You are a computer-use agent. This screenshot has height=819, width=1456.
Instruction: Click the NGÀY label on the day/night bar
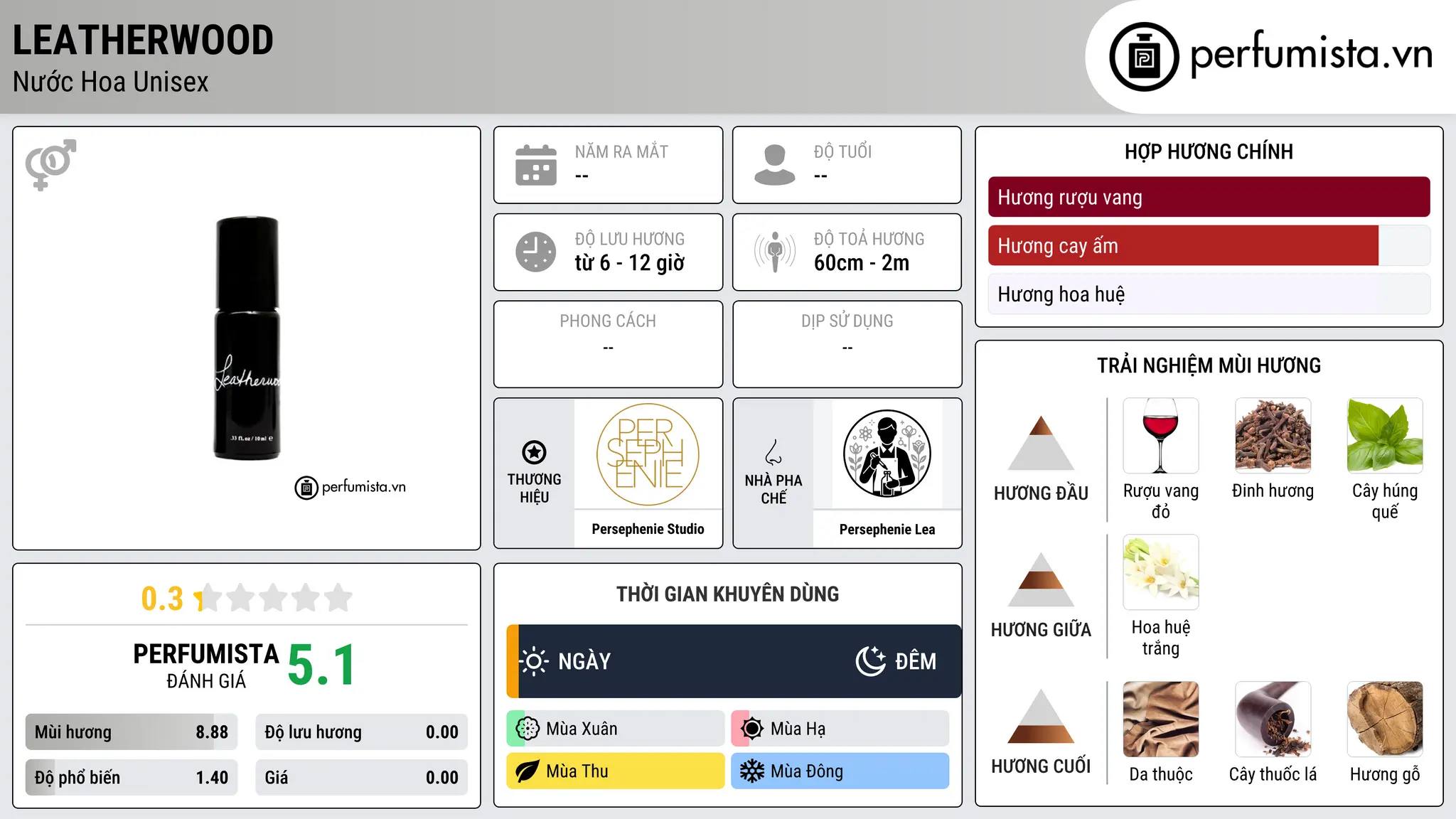click(x=584, y=661)
